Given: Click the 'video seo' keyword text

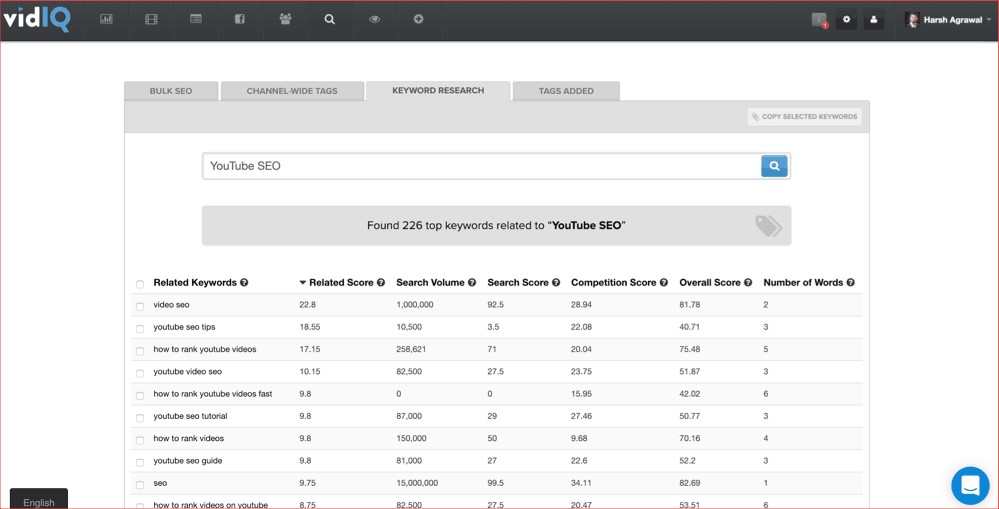Looking at the screenshot, I should [x=171, y=305].
